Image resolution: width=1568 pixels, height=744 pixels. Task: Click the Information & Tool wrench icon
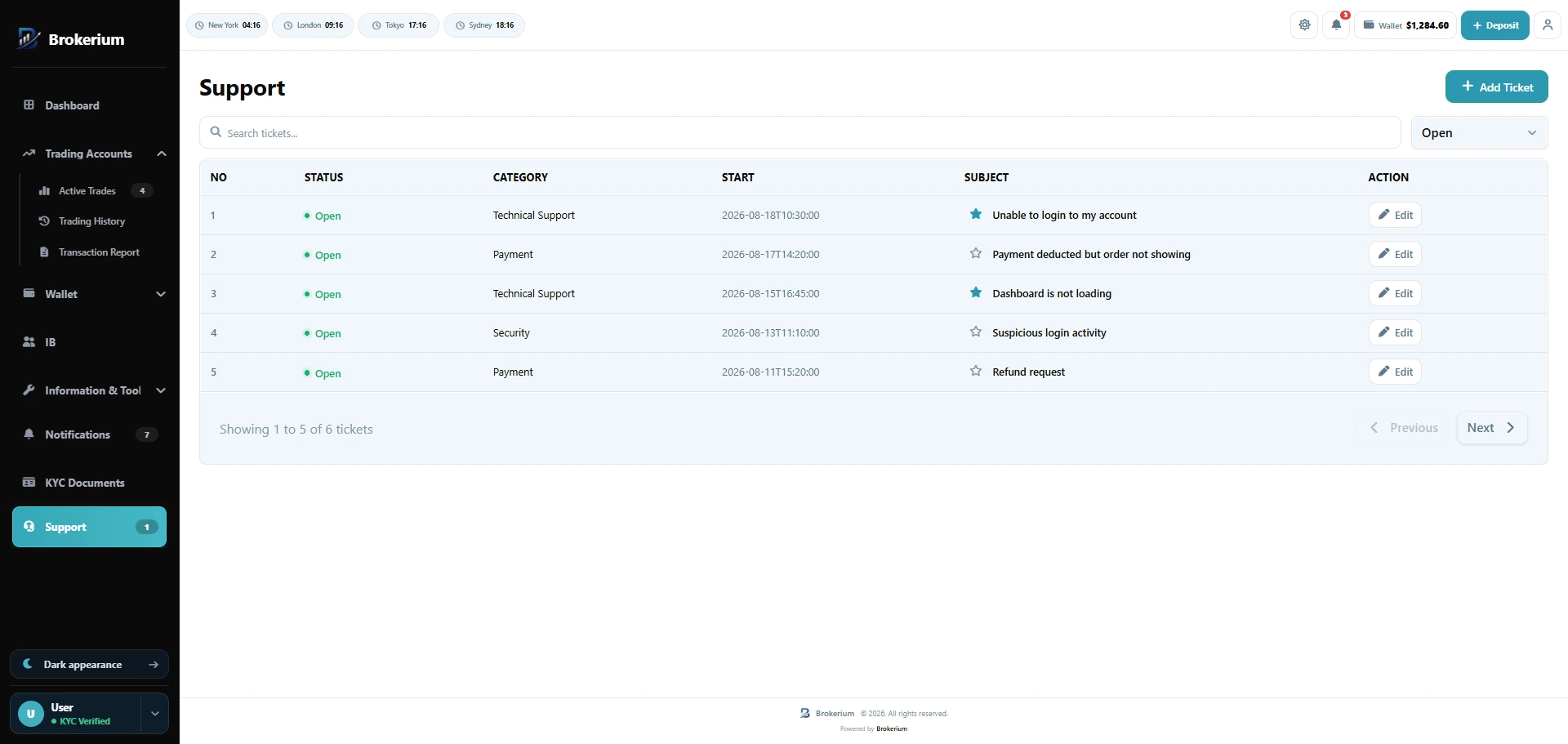29,390
